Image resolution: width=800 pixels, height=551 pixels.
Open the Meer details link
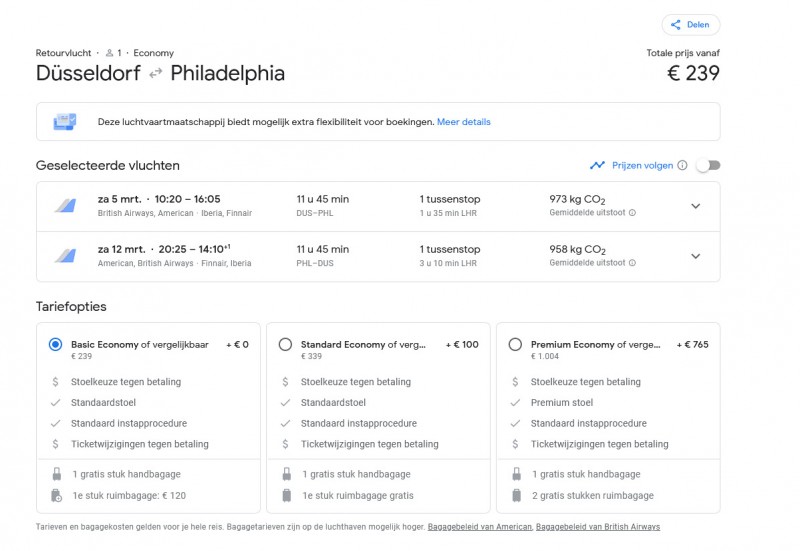464,122
